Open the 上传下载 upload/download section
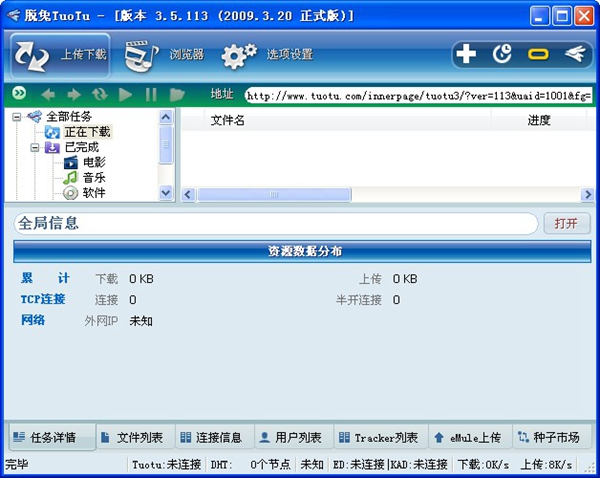The height and width of the screenshot is (478, 600). click(60, 55)
